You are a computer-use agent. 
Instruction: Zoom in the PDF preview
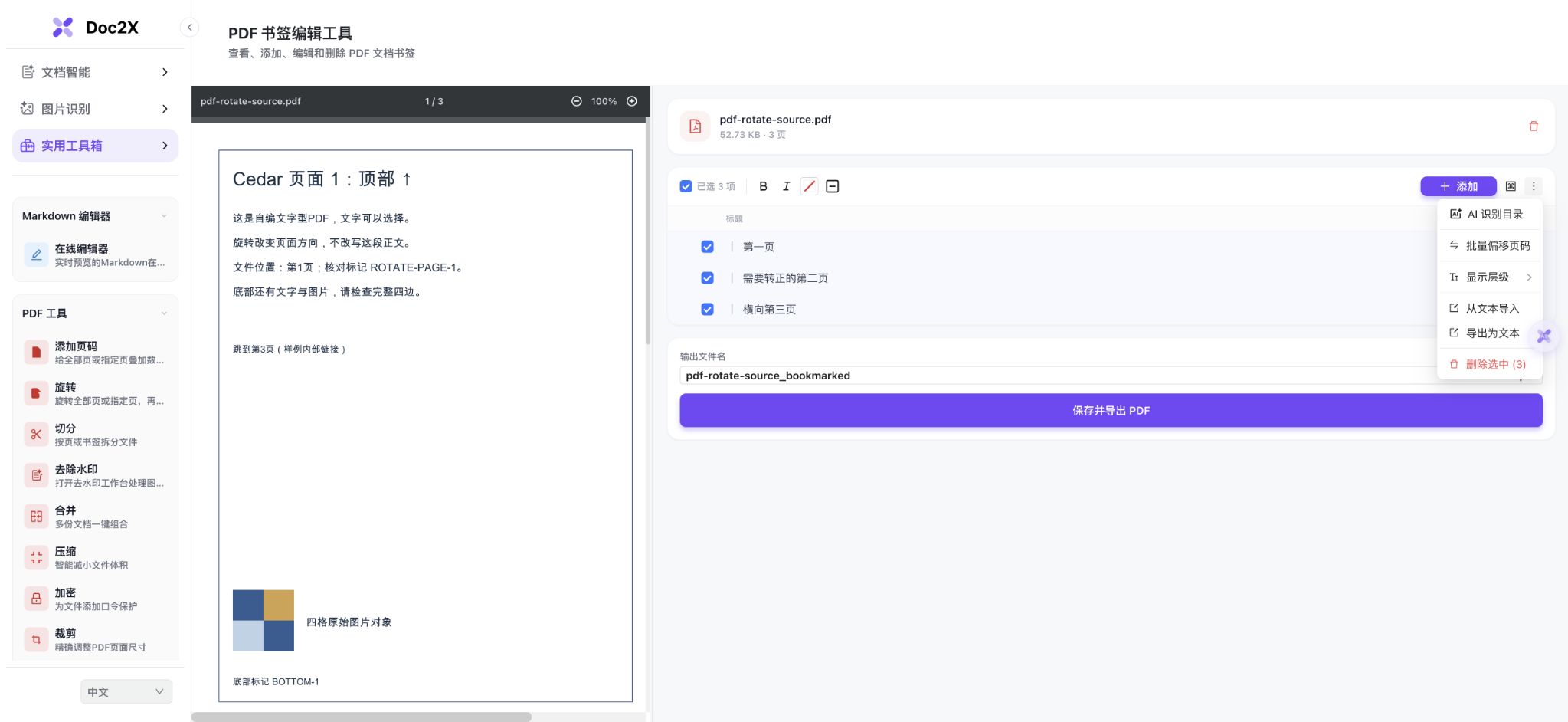click(x=632, y=101)
